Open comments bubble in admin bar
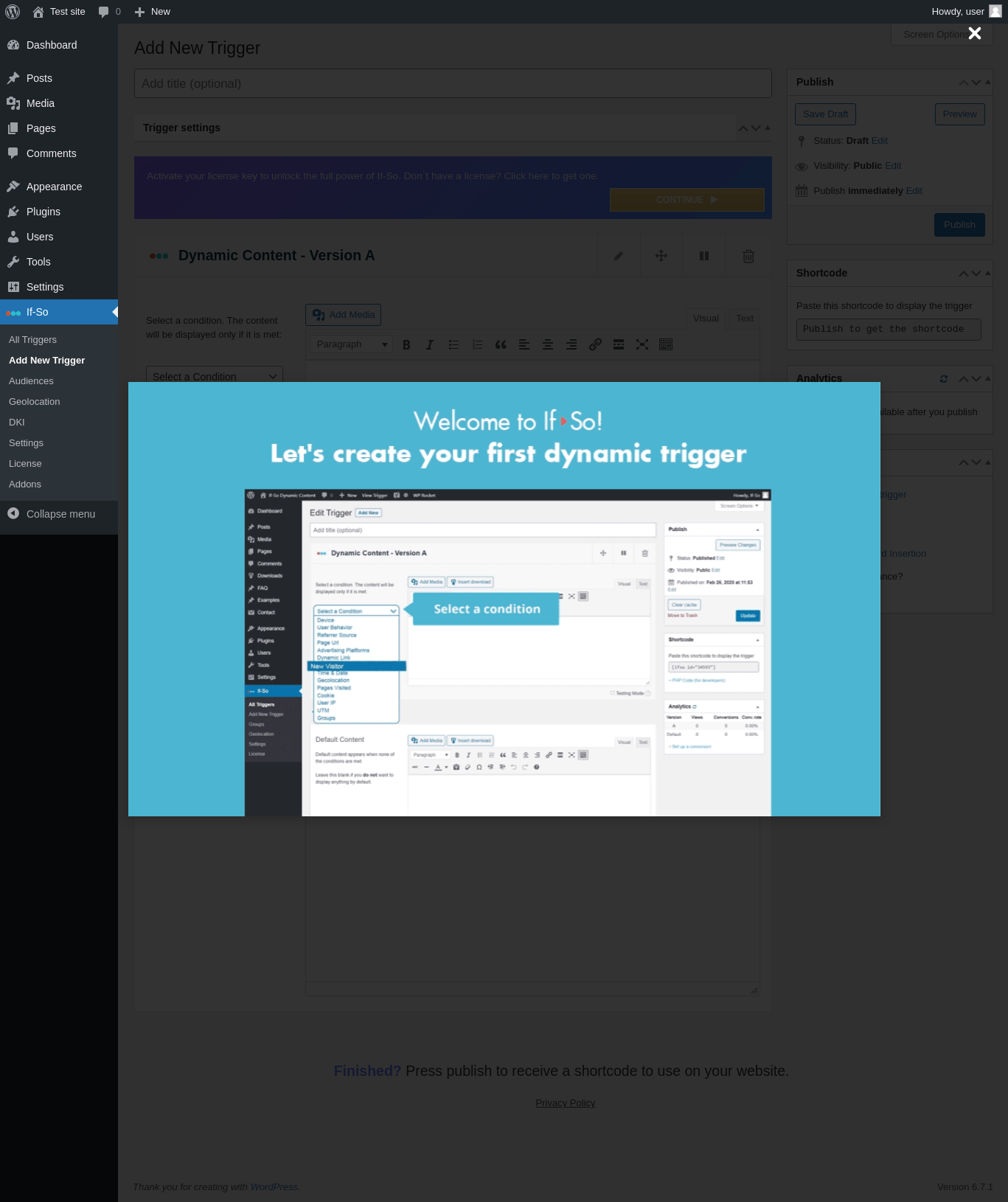This screenshot has height=1202, width=1008. [x=109, y=12]
